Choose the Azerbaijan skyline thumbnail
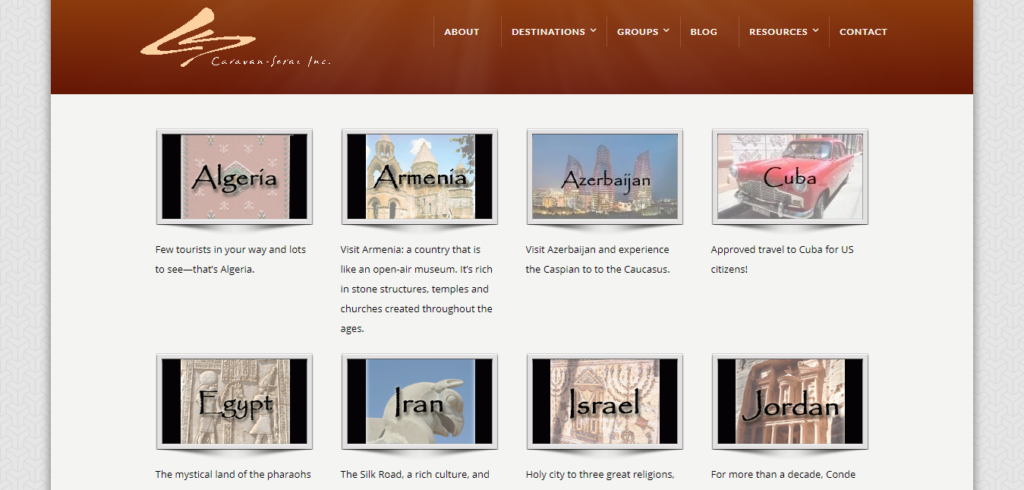The height and width of the screenshot is (490, 1024). [x=605, y=176]
